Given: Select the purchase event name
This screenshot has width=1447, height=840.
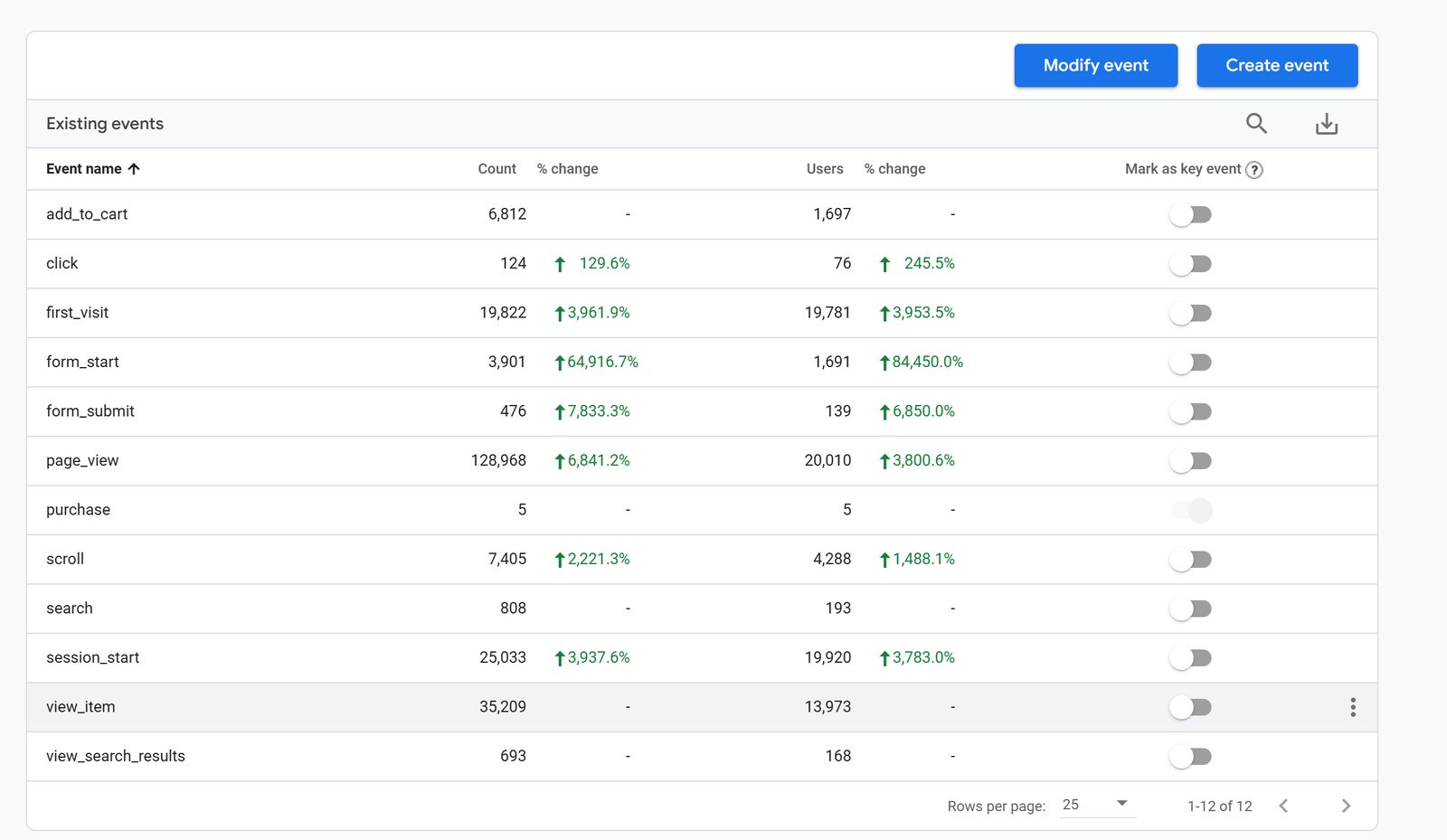Looking at the screenshot, I should pos(78,510).
